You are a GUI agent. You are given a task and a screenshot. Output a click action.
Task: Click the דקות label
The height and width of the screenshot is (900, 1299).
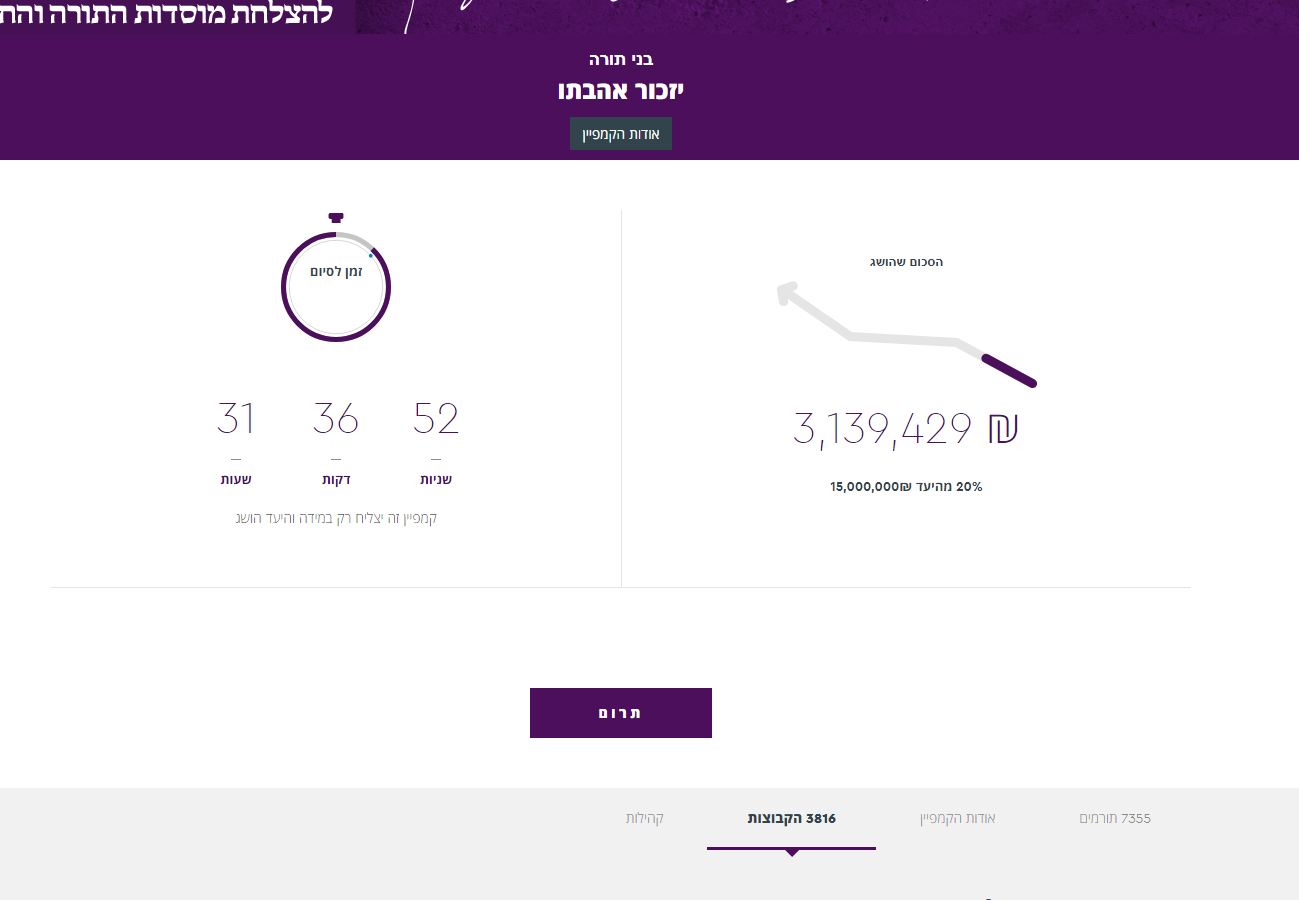[x=336, y=480]
